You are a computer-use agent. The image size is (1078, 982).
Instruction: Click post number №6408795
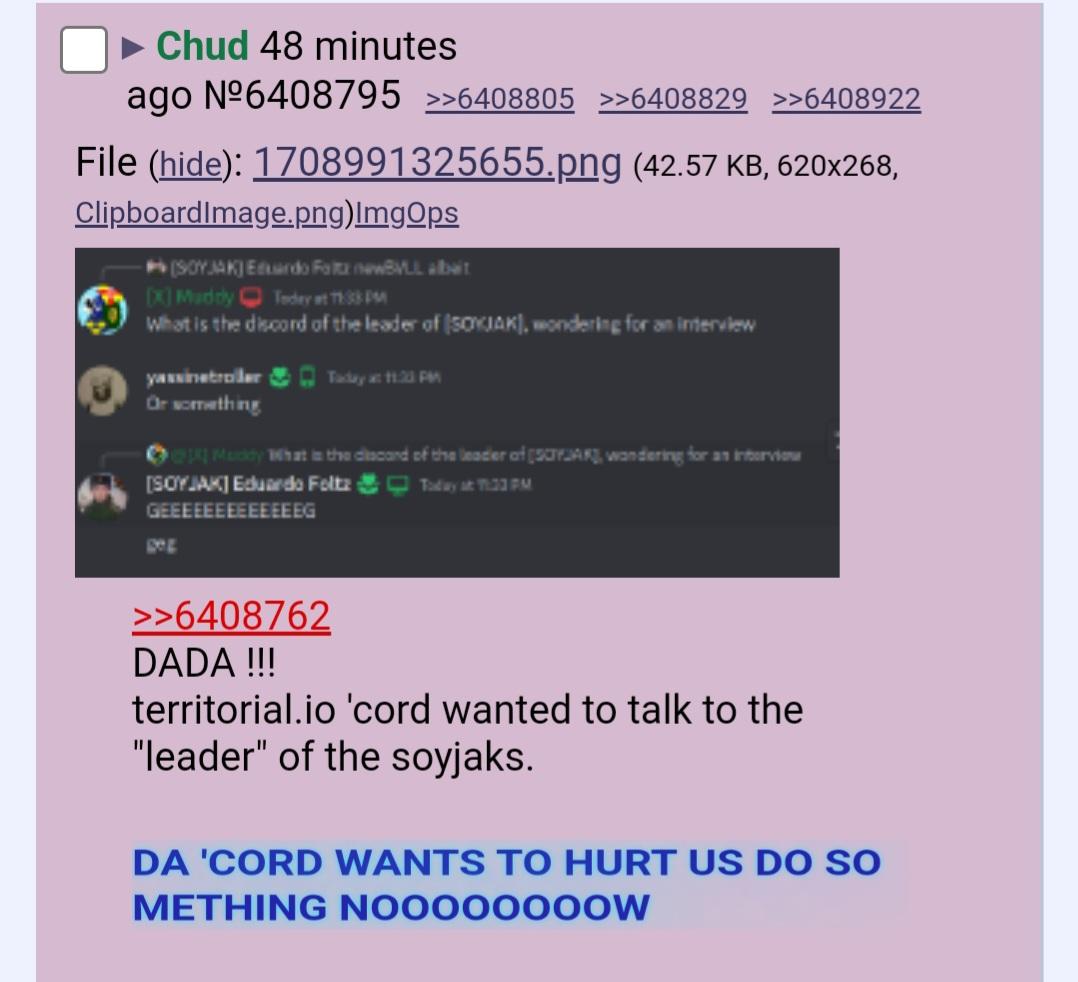tap(302, 96)
